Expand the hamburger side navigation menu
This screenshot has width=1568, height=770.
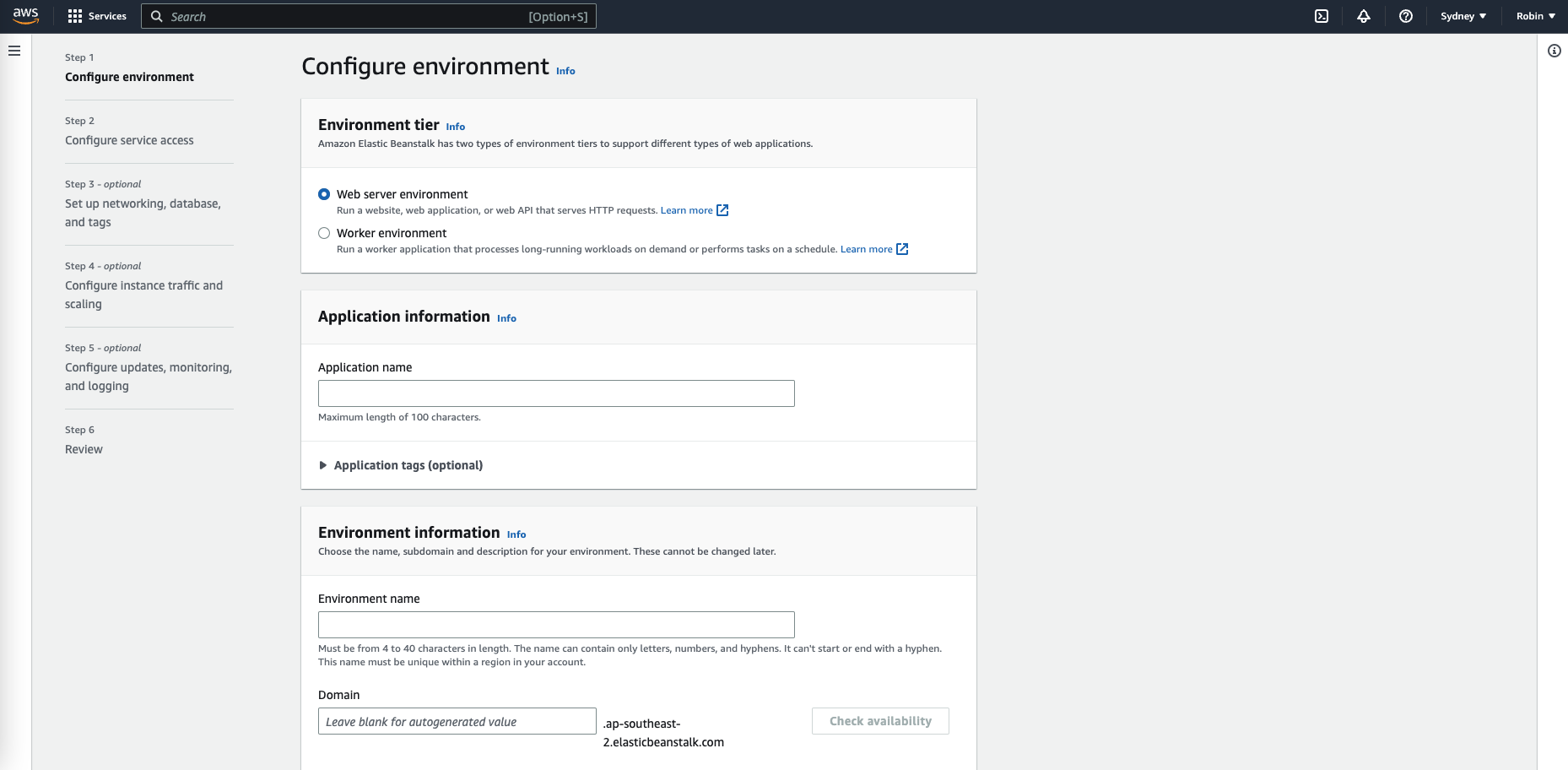click(14, 51)
